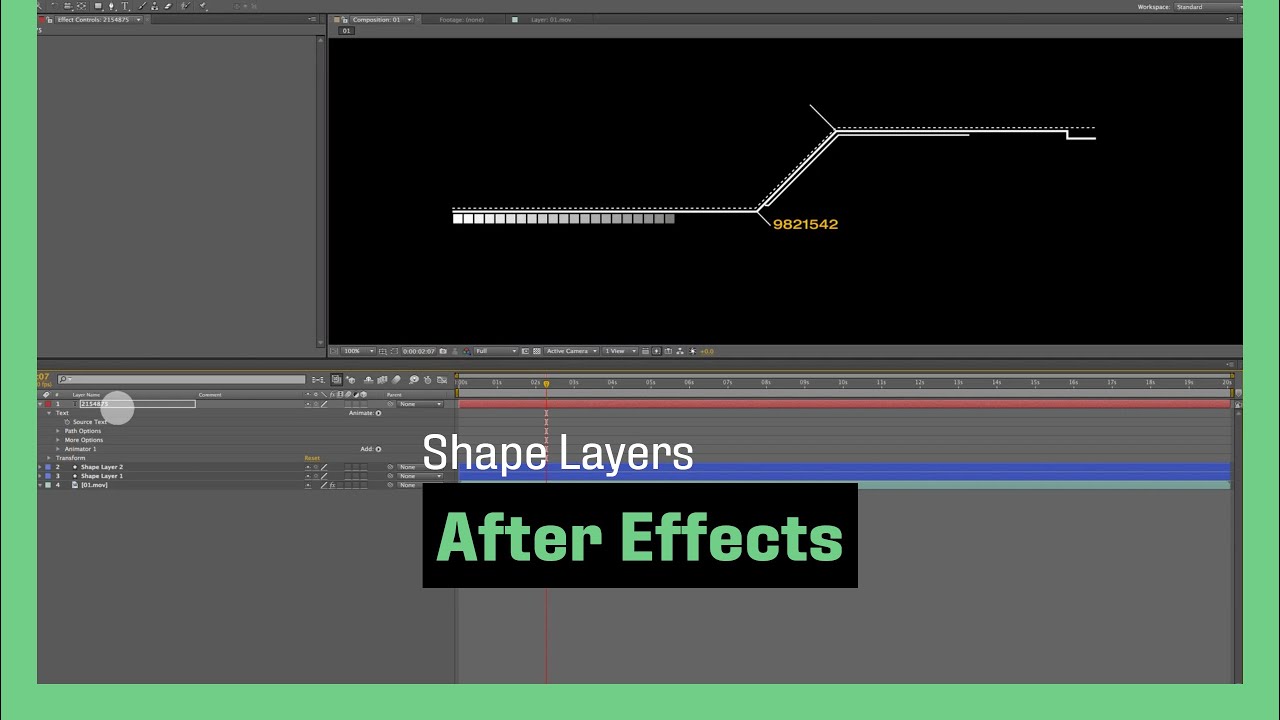Open the Active Camera dropdown
The width and height of the screenshot is (1280, 720).
571,351
